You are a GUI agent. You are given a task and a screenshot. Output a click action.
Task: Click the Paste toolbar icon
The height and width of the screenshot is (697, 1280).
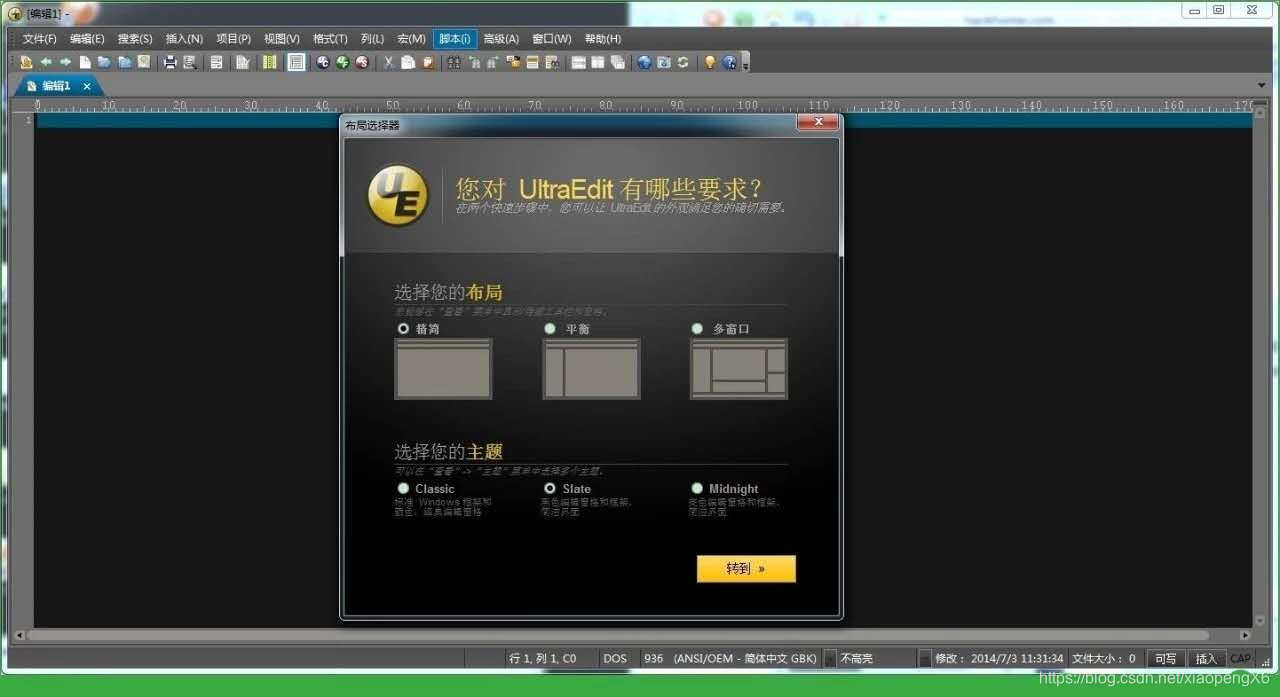(x=428, y=62)
